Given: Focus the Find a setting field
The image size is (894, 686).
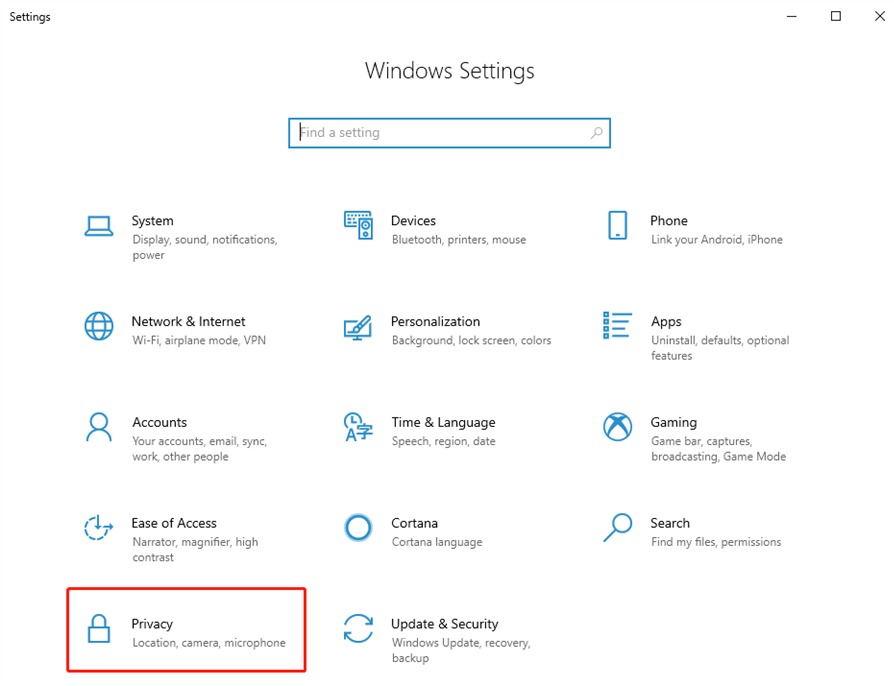Looking at the screenshot, I should coord(449,133).
